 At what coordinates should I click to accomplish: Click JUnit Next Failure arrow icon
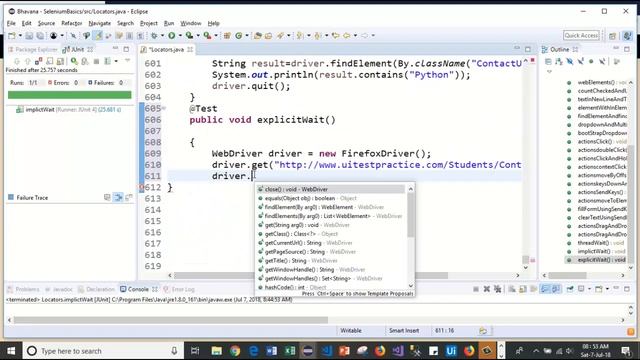click(x=17, y=62)
